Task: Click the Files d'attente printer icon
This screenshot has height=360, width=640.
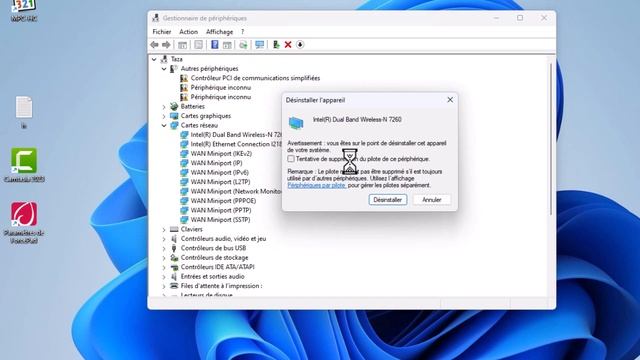Action: coord(174,286)
